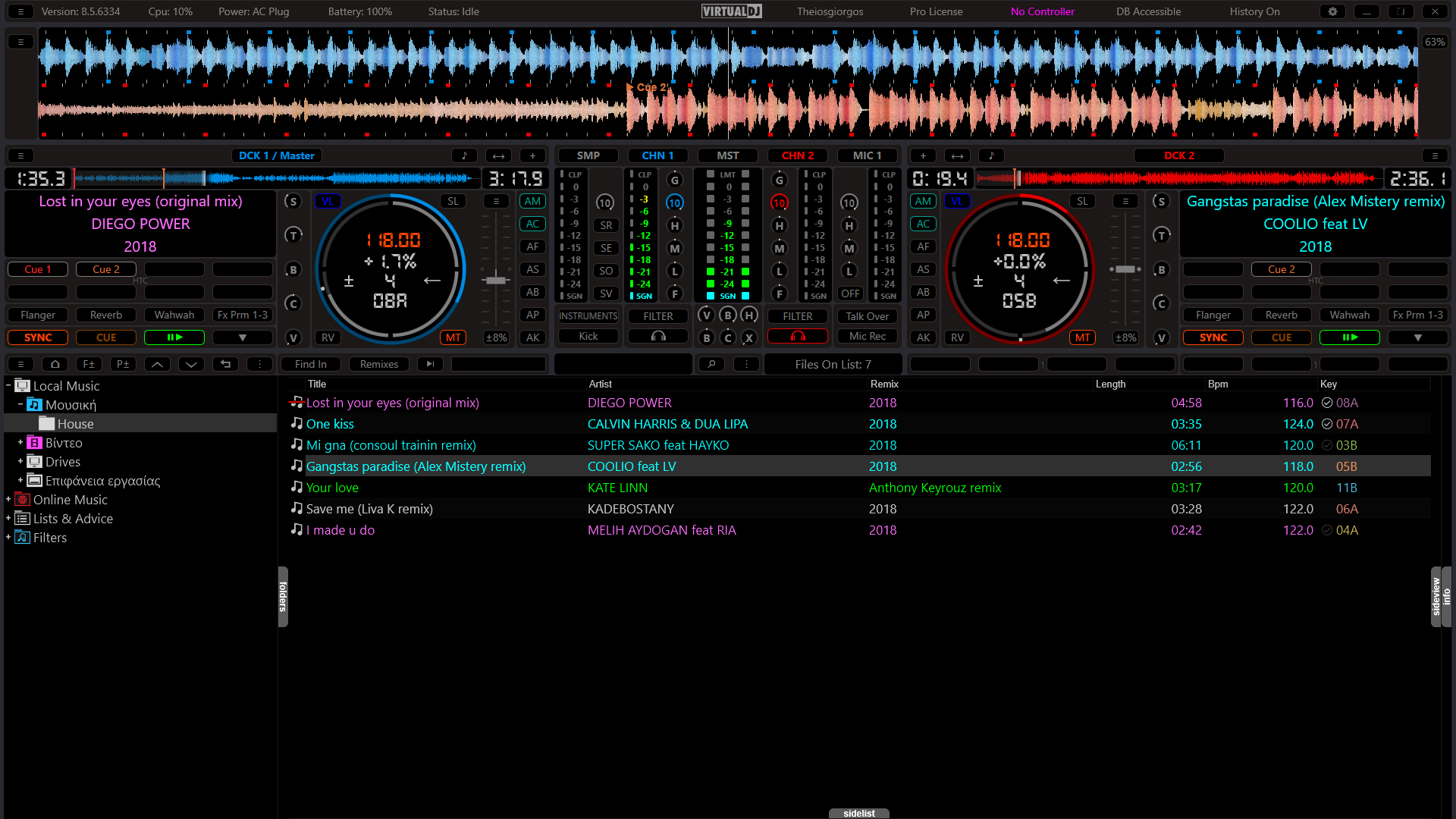Toggle VL on Deck 1
This screenshot has height=819, width=1456.
click(328, 201)
